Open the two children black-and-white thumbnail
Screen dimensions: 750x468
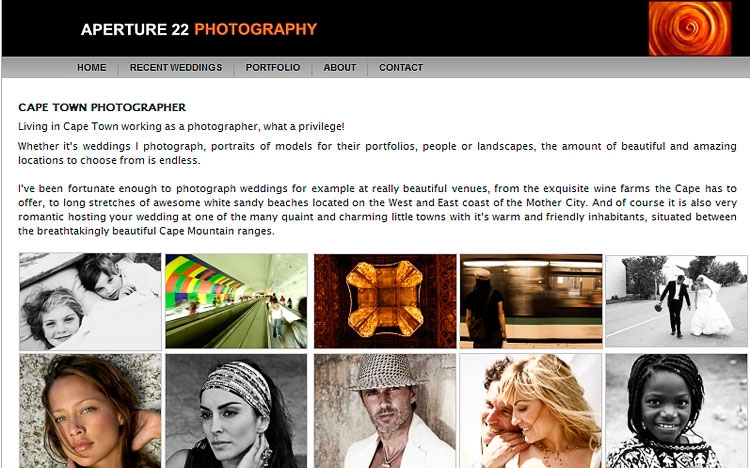[x=90, y=301]
